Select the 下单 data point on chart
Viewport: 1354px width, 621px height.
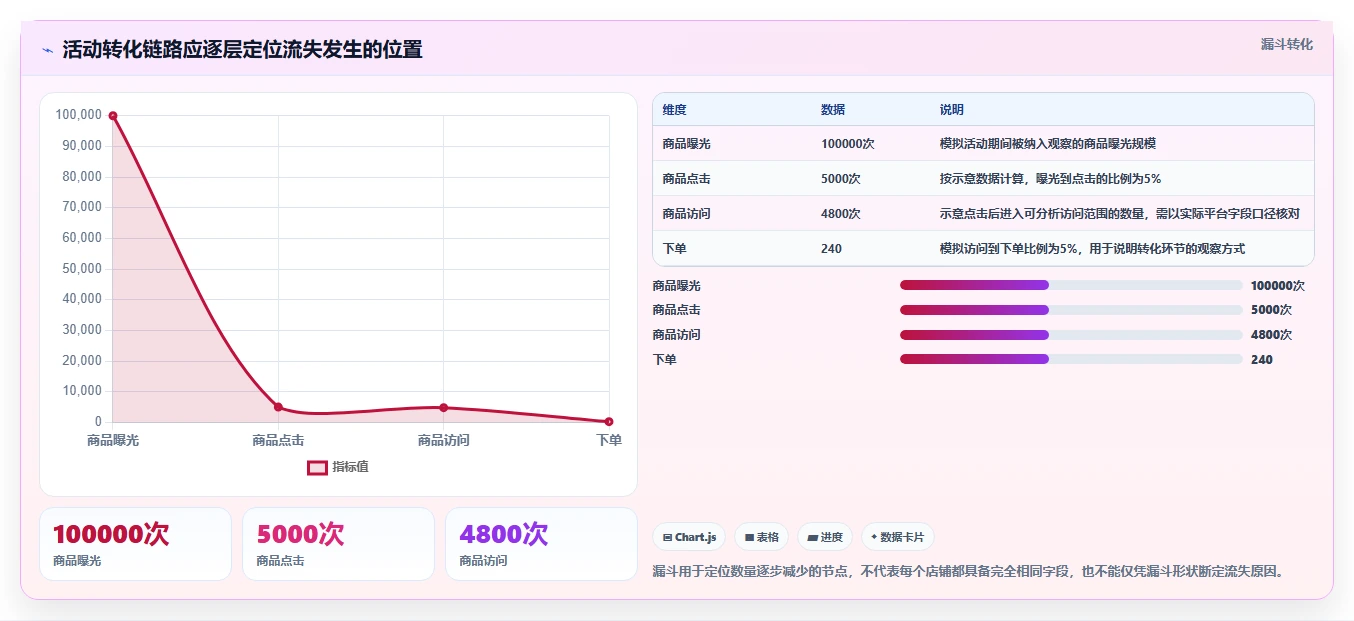coord(609,422)
